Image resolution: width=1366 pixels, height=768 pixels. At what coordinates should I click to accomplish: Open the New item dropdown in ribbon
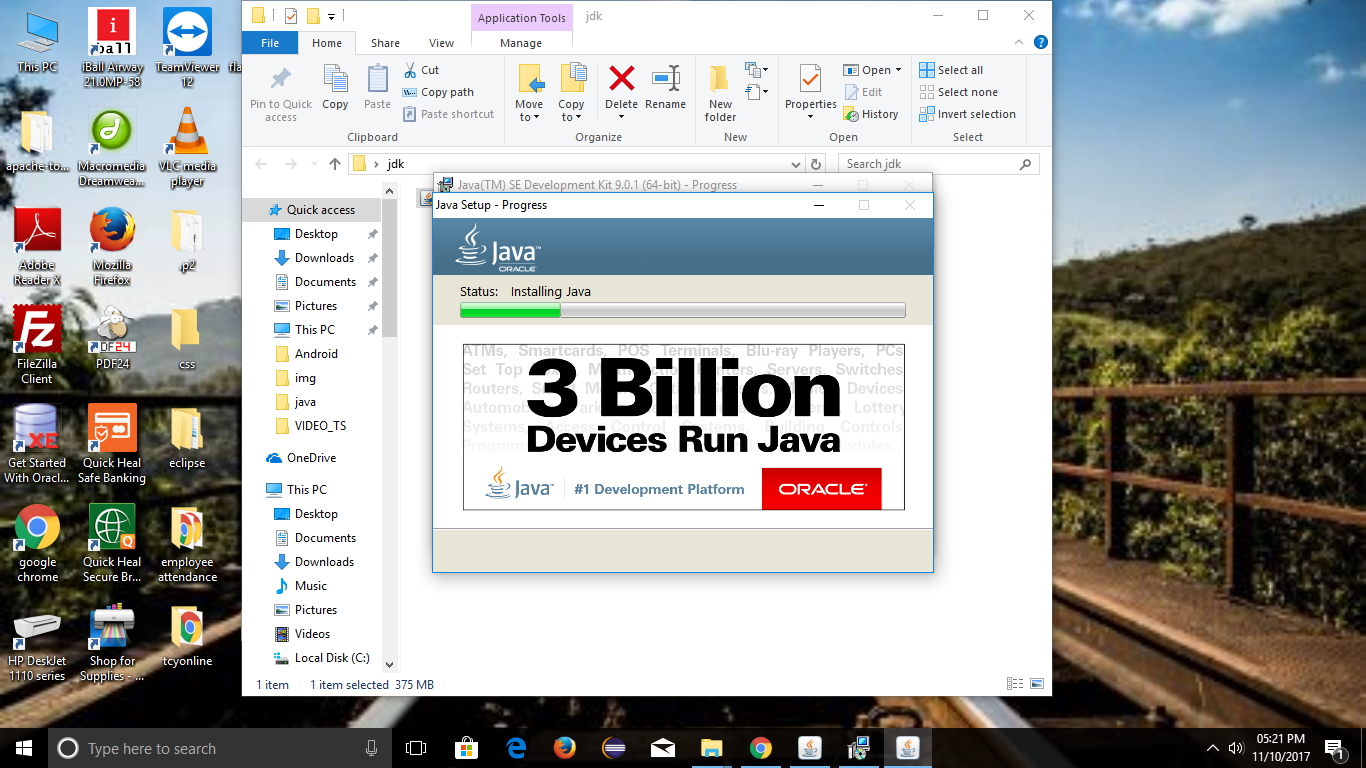coord(756,70)
